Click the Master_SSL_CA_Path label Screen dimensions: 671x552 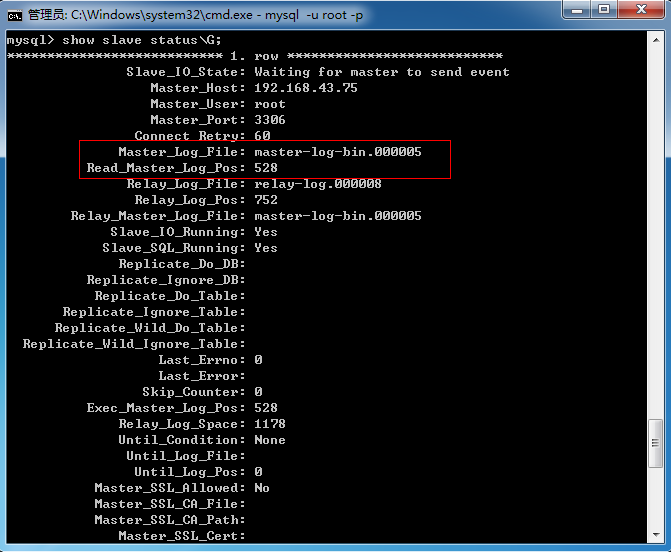click(170, 520)
